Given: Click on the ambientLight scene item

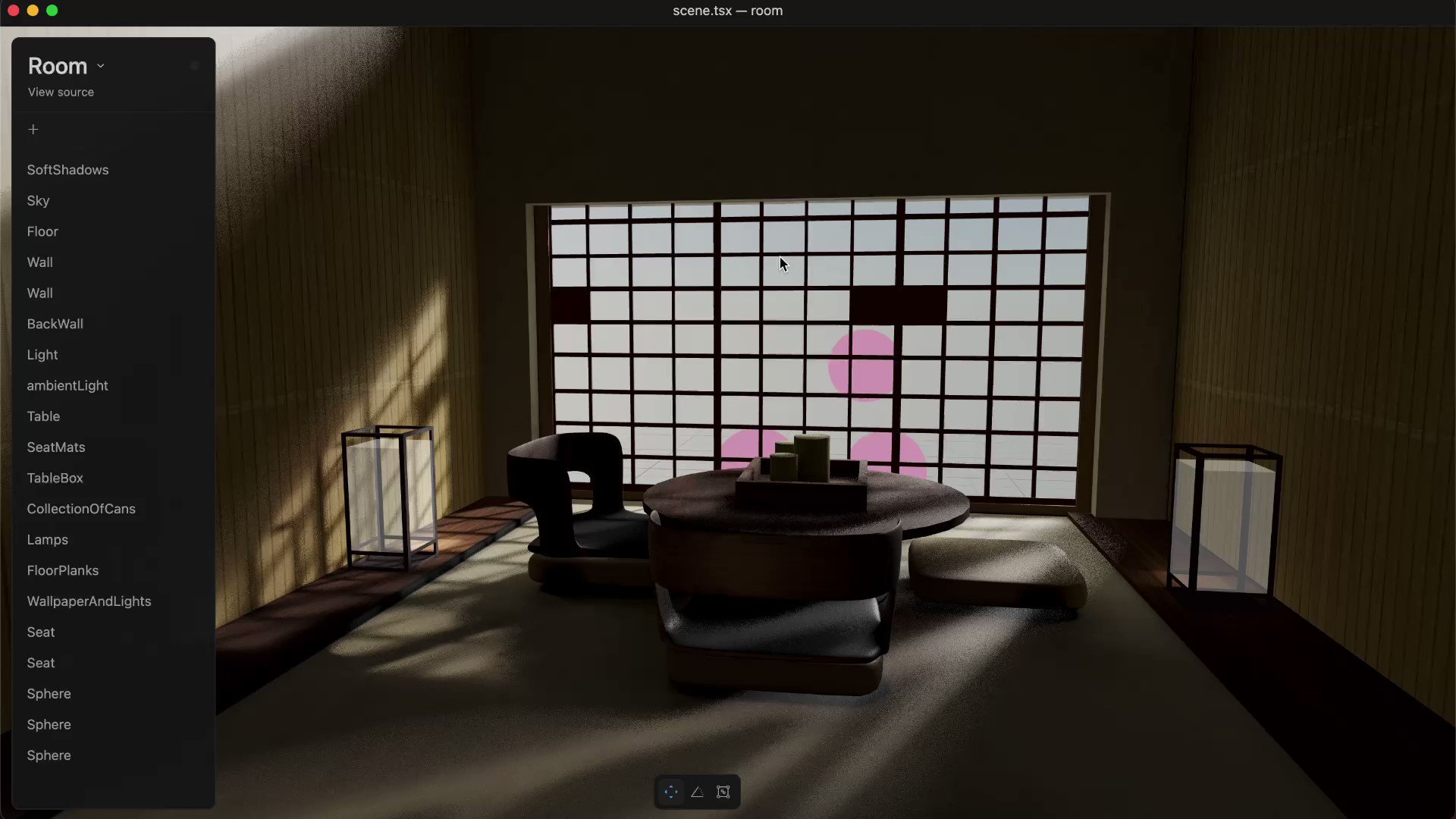Looking at the screenshot, I should 67,386.
